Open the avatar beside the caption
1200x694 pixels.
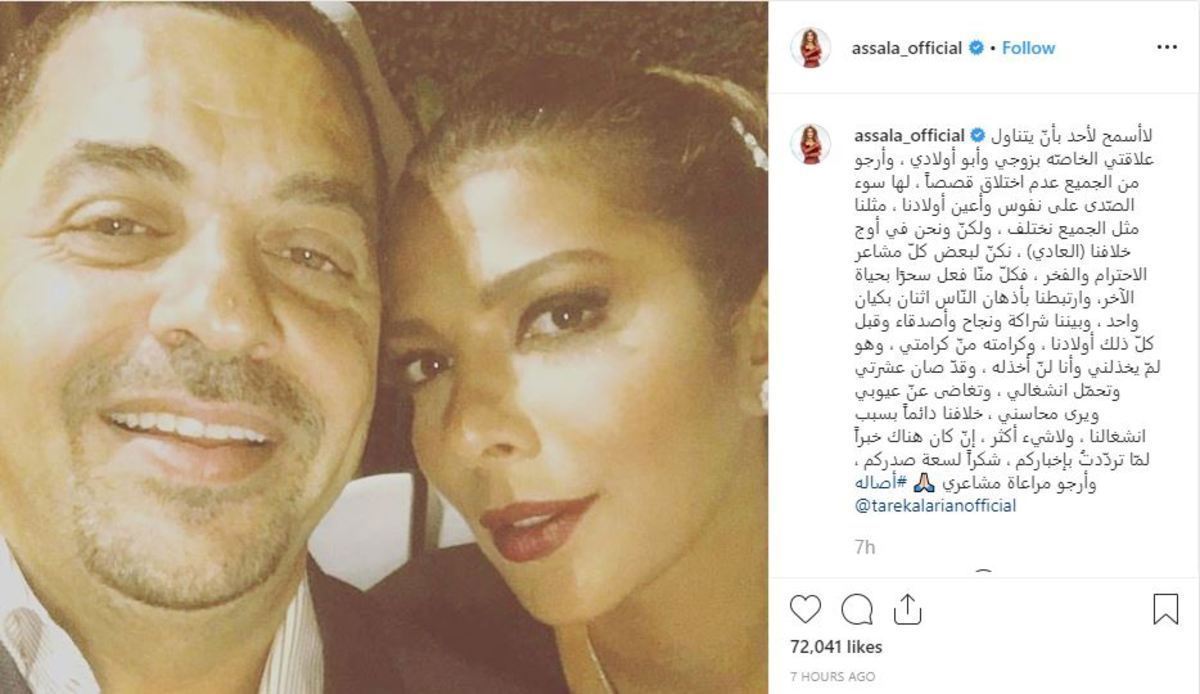pos(810,144)
